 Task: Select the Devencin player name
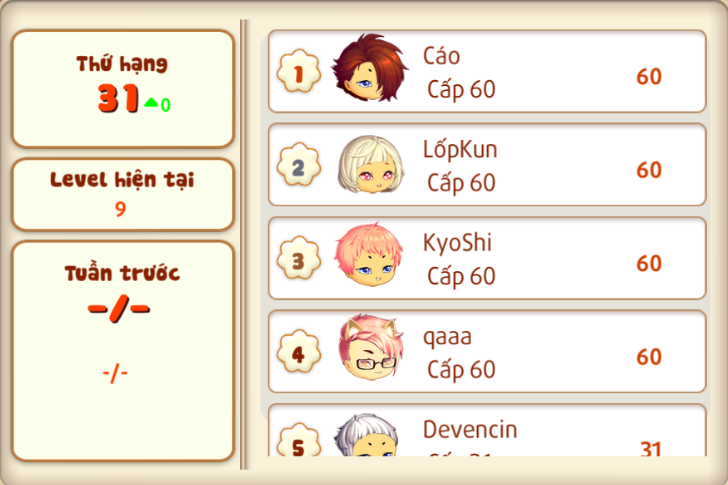click(x=470, y=429)
